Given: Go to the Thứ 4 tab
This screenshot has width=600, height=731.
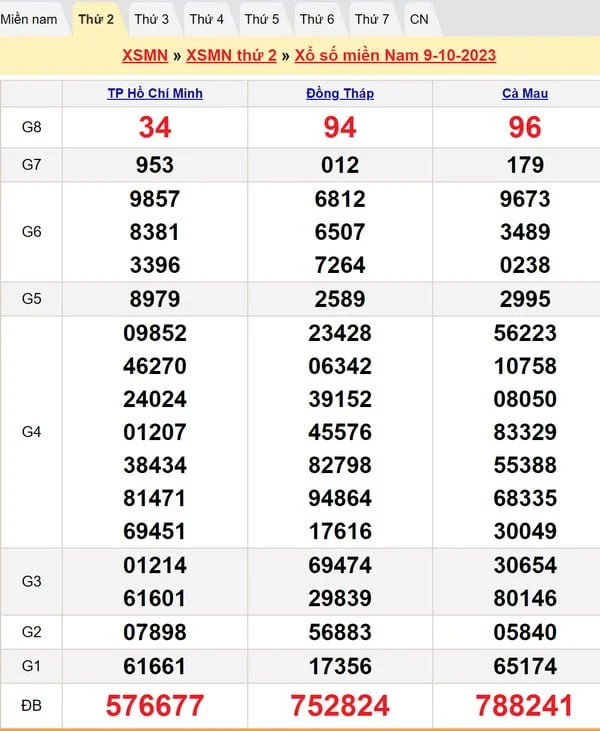Looking at the screenshot, I should (x=206, y=19).
